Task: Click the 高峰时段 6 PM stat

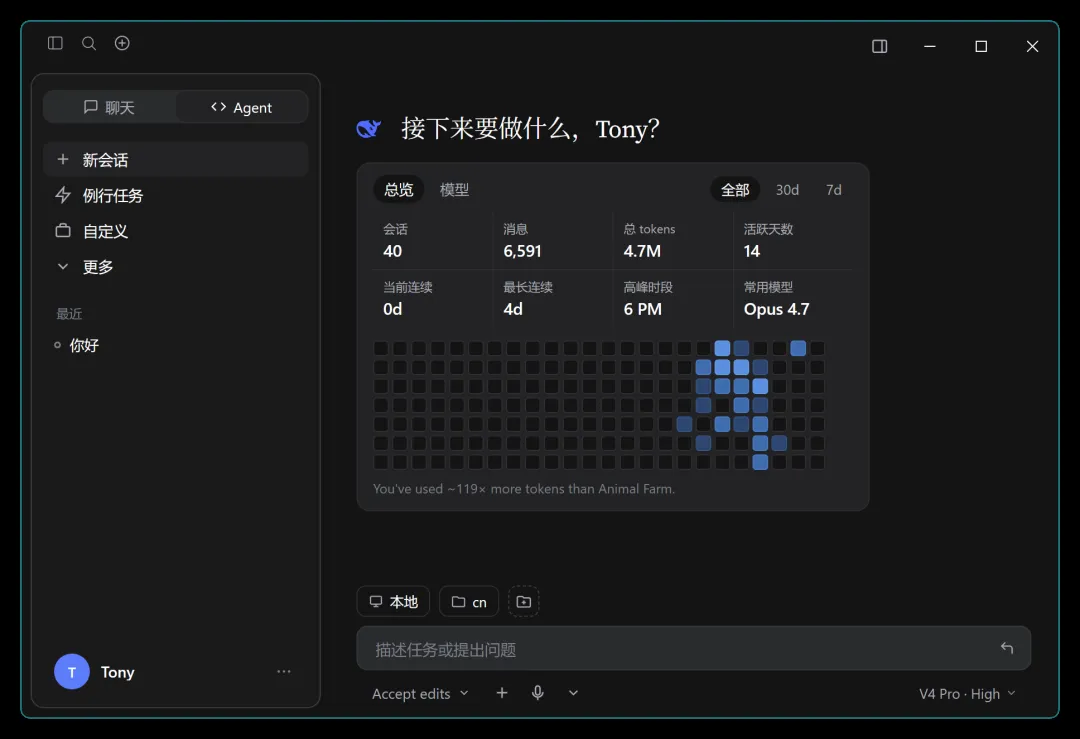Action: (673, 298)
